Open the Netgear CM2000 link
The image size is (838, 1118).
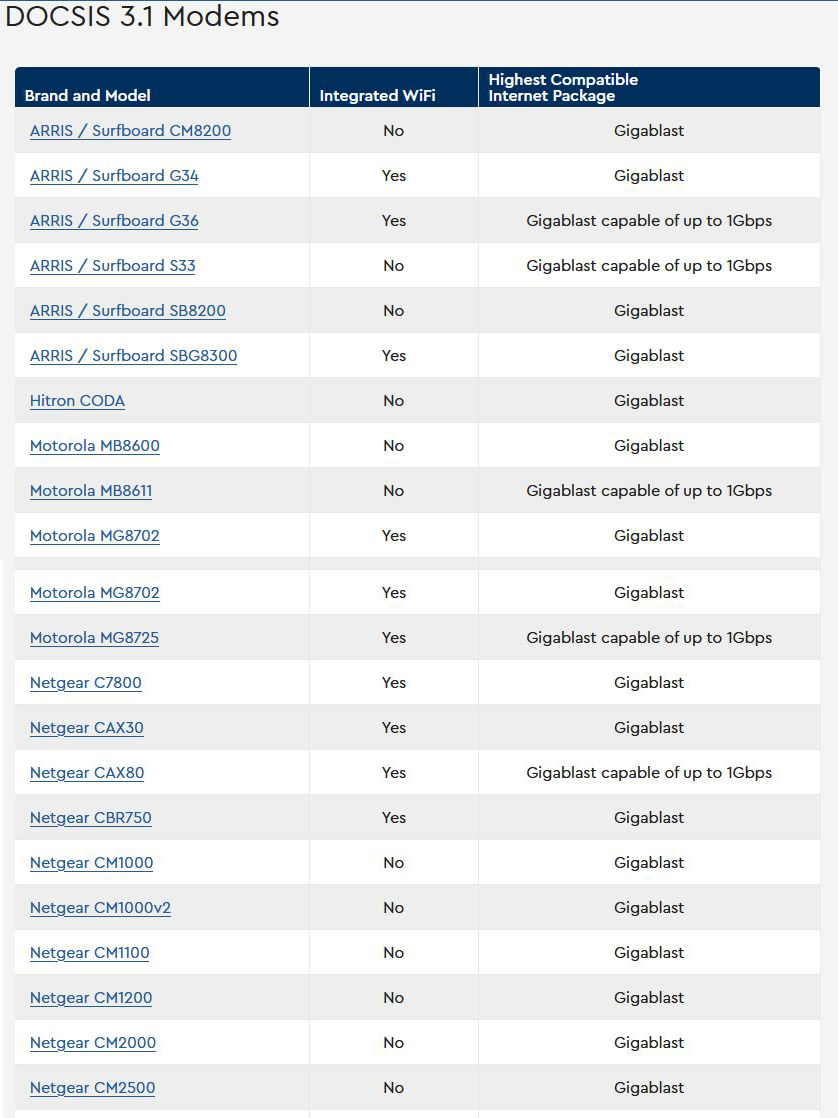point(93,1042)
